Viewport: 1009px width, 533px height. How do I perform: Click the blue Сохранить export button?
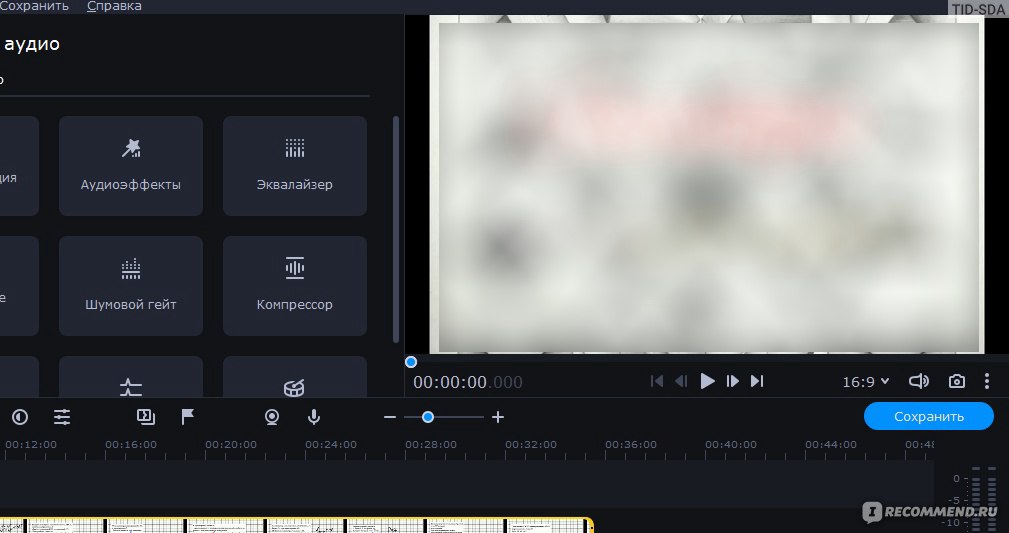[x=929, y=416]
